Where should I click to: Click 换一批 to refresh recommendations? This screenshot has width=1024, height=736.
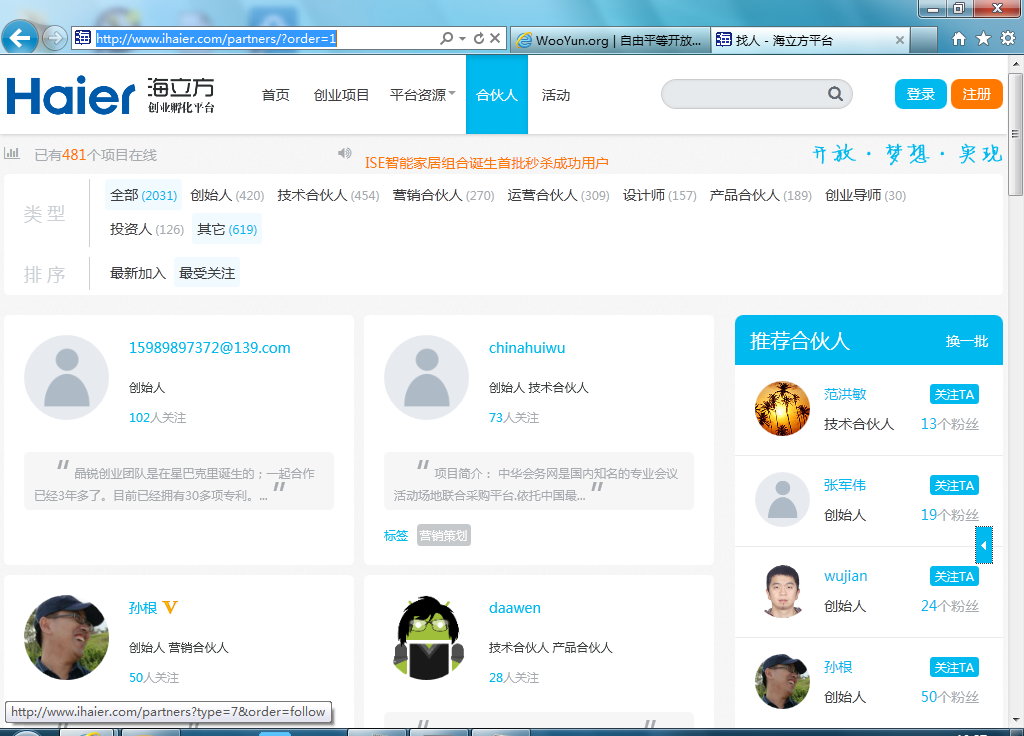click(x=967, y=341)
